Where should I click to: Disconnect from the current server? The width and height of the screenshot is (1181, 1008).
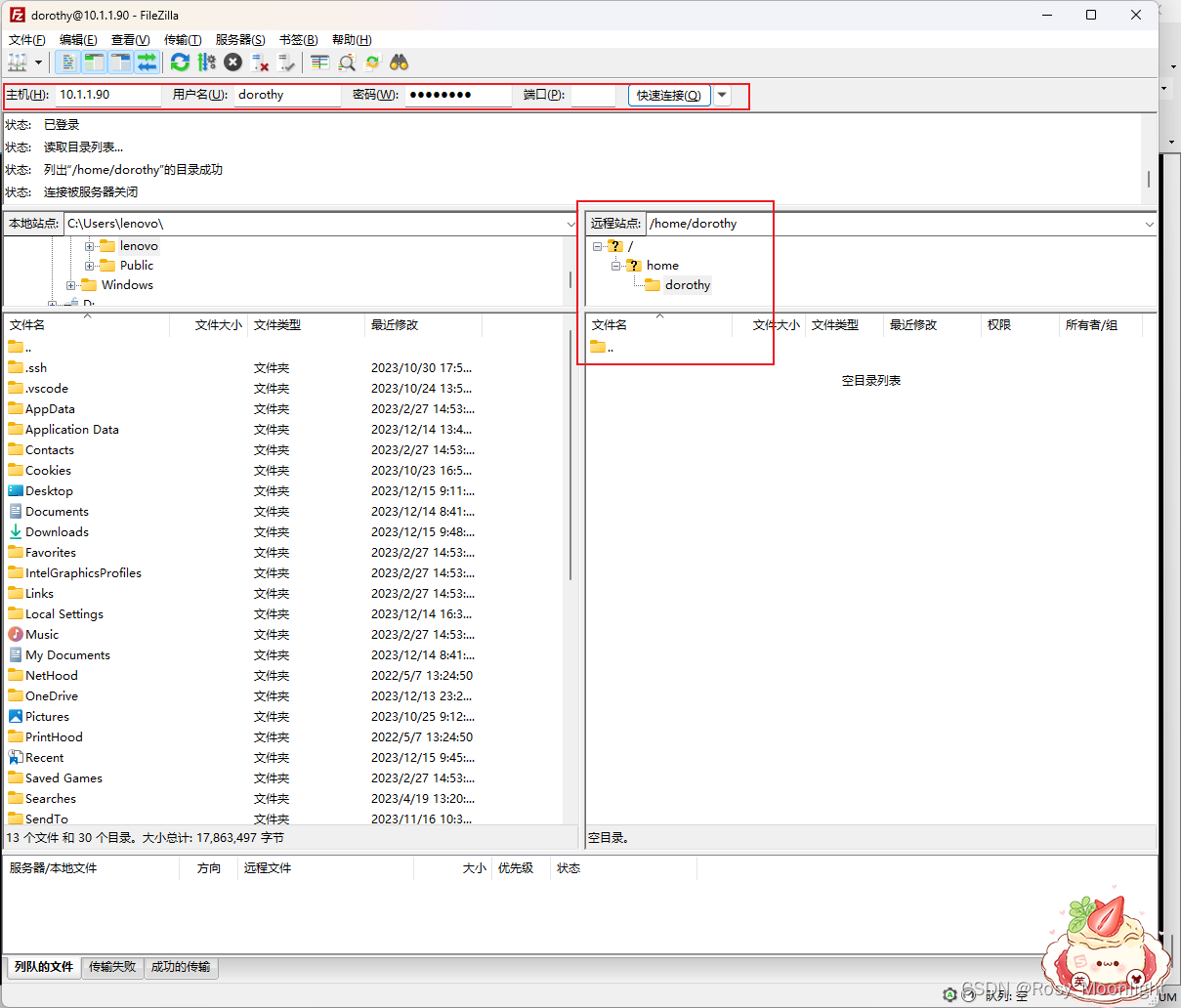pyautogui.click(x=260, y=63)
